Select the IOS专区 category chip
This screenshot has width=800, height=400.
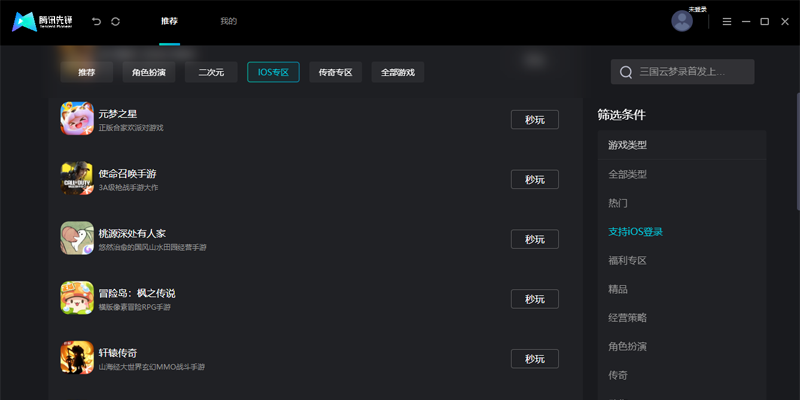273,72
